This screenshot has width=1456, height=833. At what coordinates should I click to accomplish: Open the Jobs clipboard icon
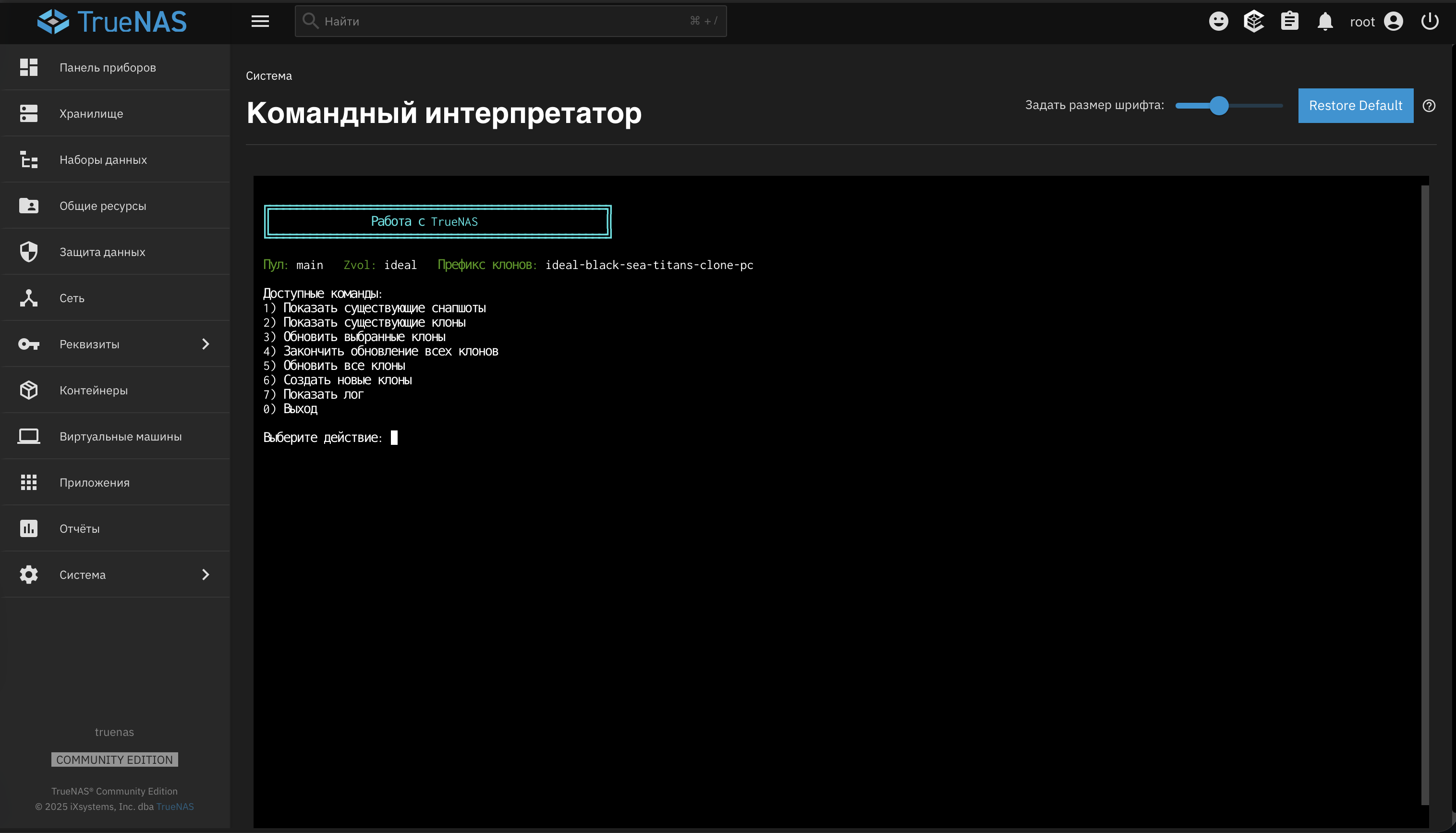(x=1289, y=21)
